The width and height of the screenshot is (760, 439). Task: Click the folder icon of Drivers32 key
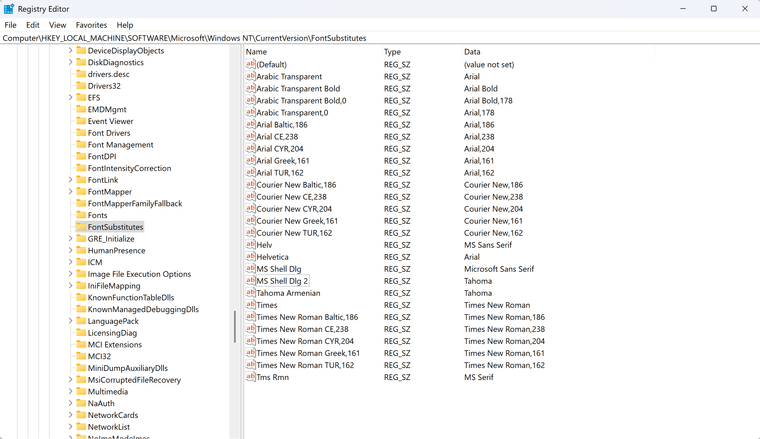[x=81, y=86]
